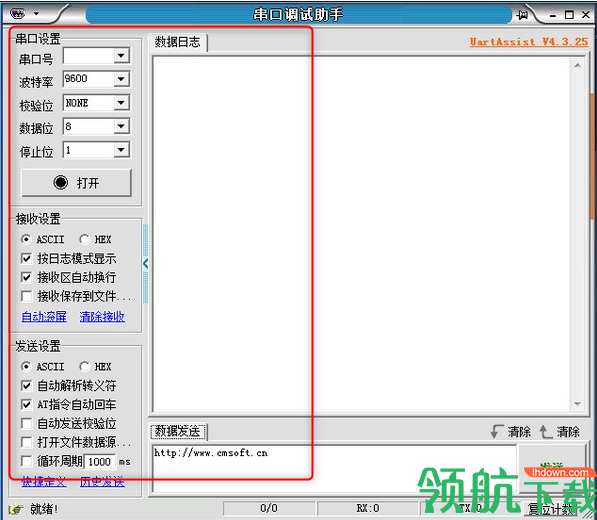Click the log area scrollbar down arrow
Screen dimensions: 597x520
pyautogui.click(x=577, y=404)
